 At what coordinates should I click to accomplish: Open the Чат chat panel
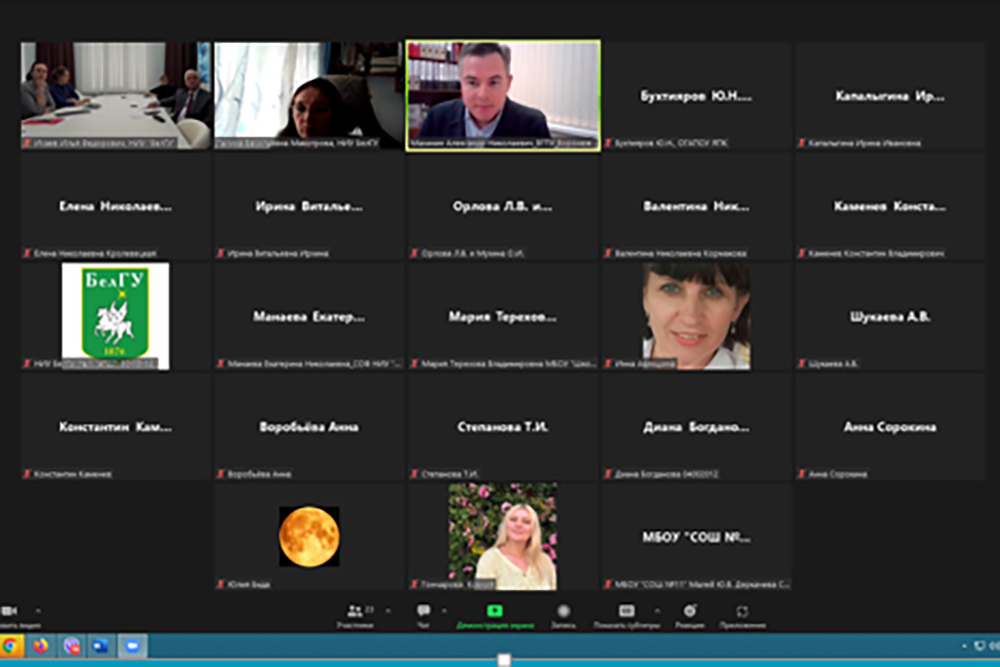point(423,612)
